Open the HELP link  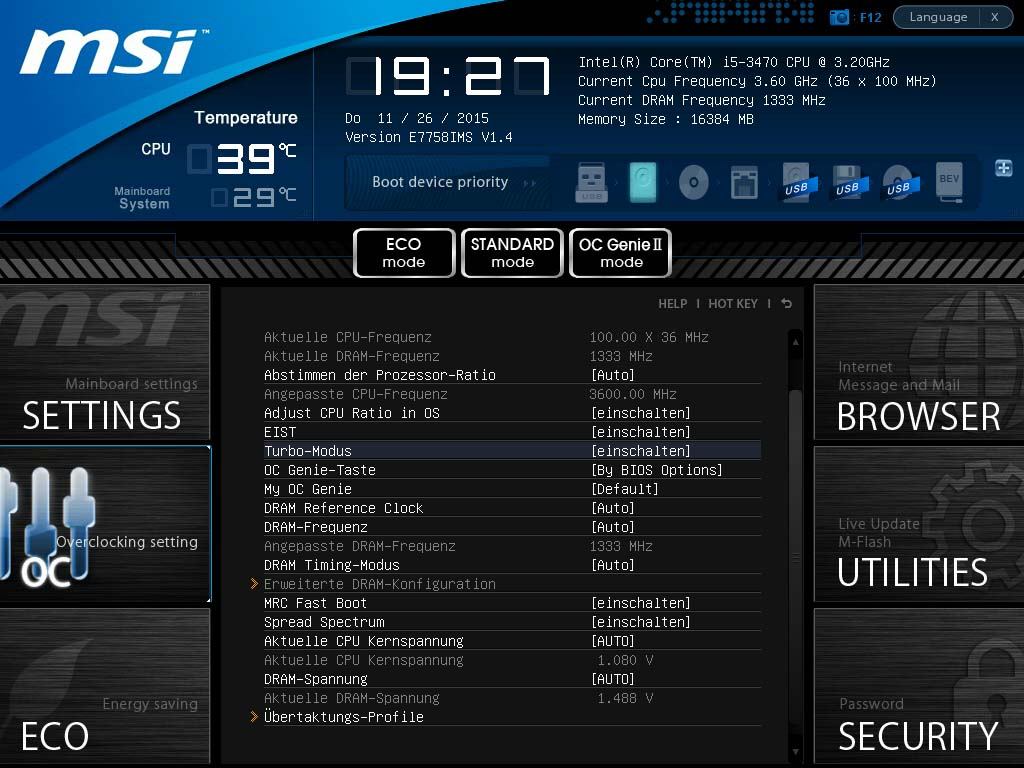[x=673, y=304]
